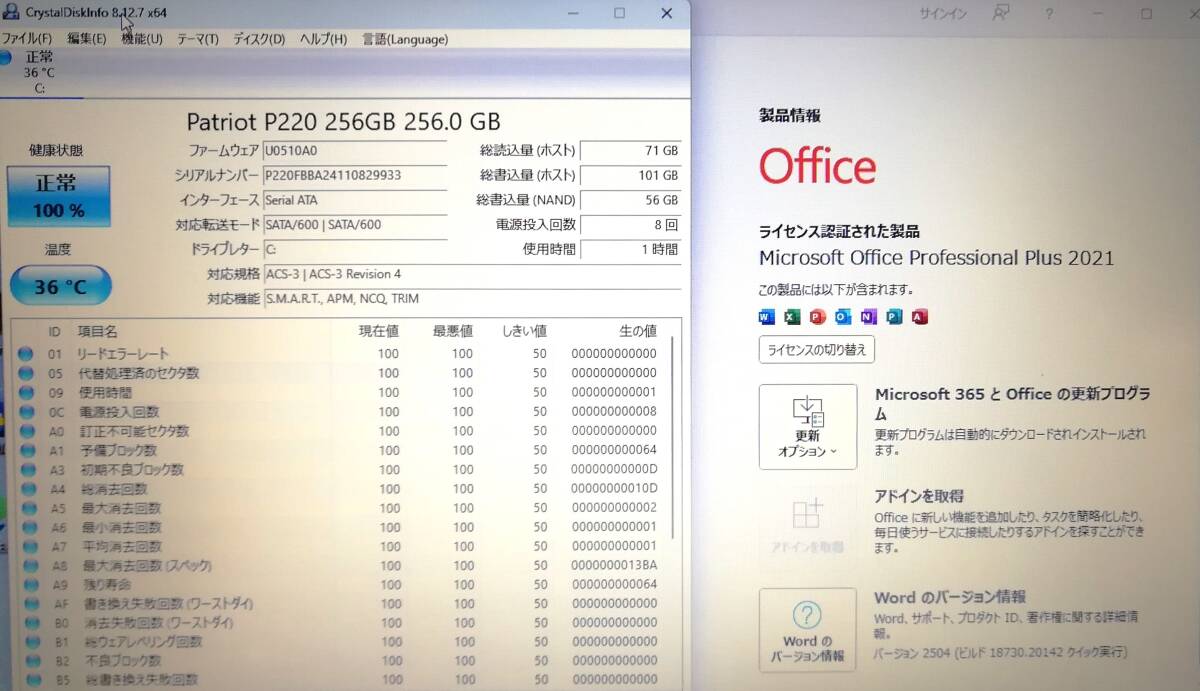
Task: Open the ヘルプ(H) menu
Action: 324,39
